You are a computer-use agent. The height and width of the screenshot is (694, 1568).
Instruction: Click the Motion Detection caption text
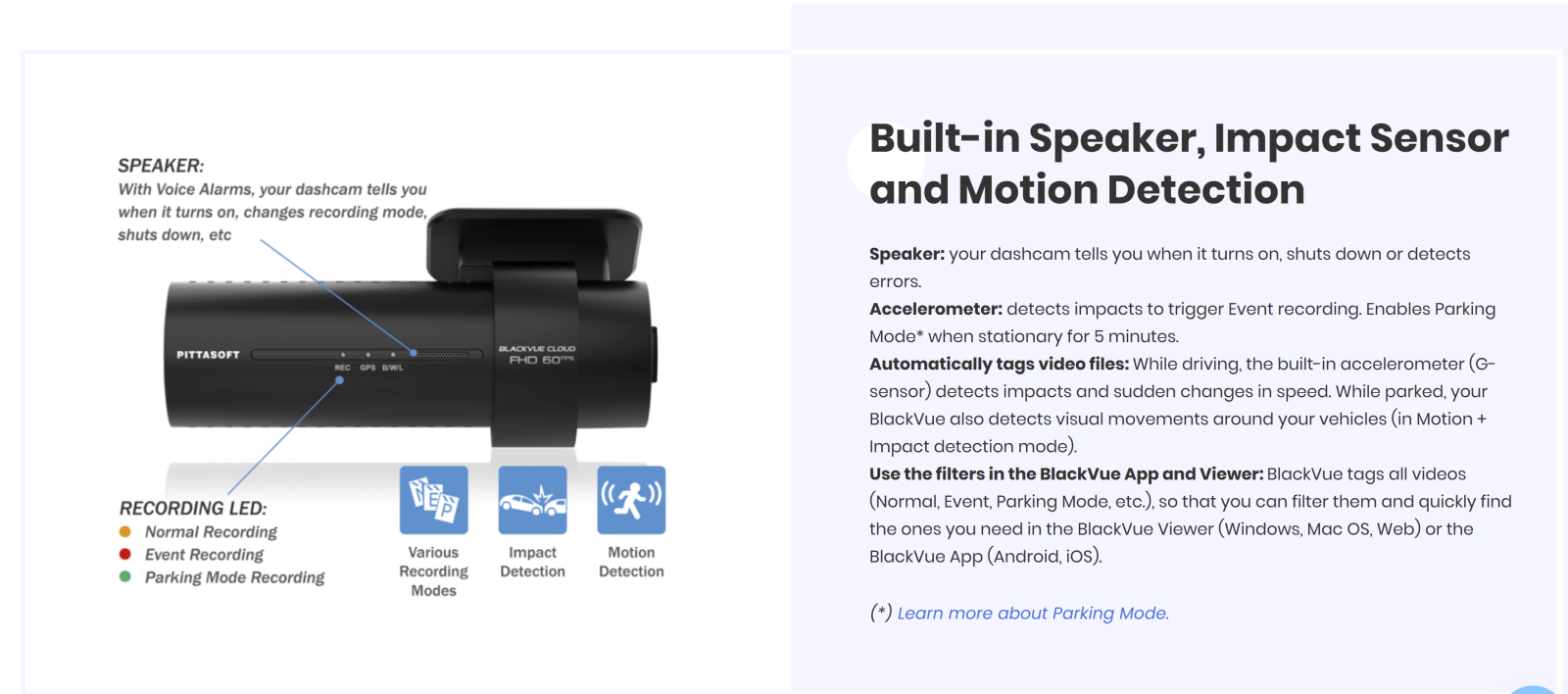(x=631, y=562)
